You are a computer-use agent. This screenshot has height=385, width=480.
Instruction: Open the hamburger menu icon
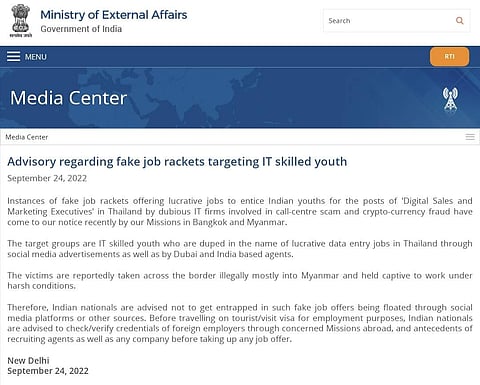pyautogui.click(x=14, y=56)
